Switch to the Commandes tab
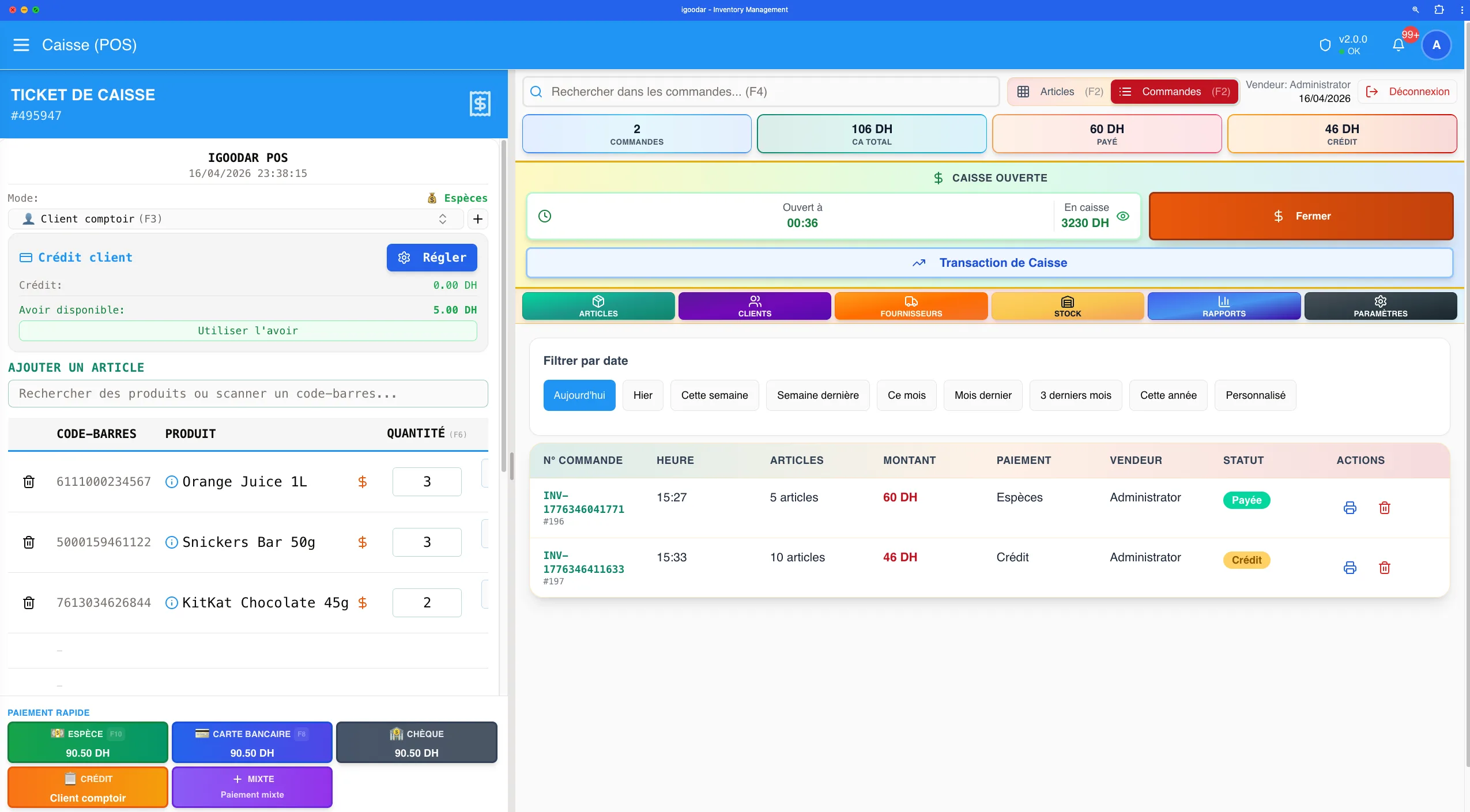1470x812 pixels. [x=1174, y=92]
